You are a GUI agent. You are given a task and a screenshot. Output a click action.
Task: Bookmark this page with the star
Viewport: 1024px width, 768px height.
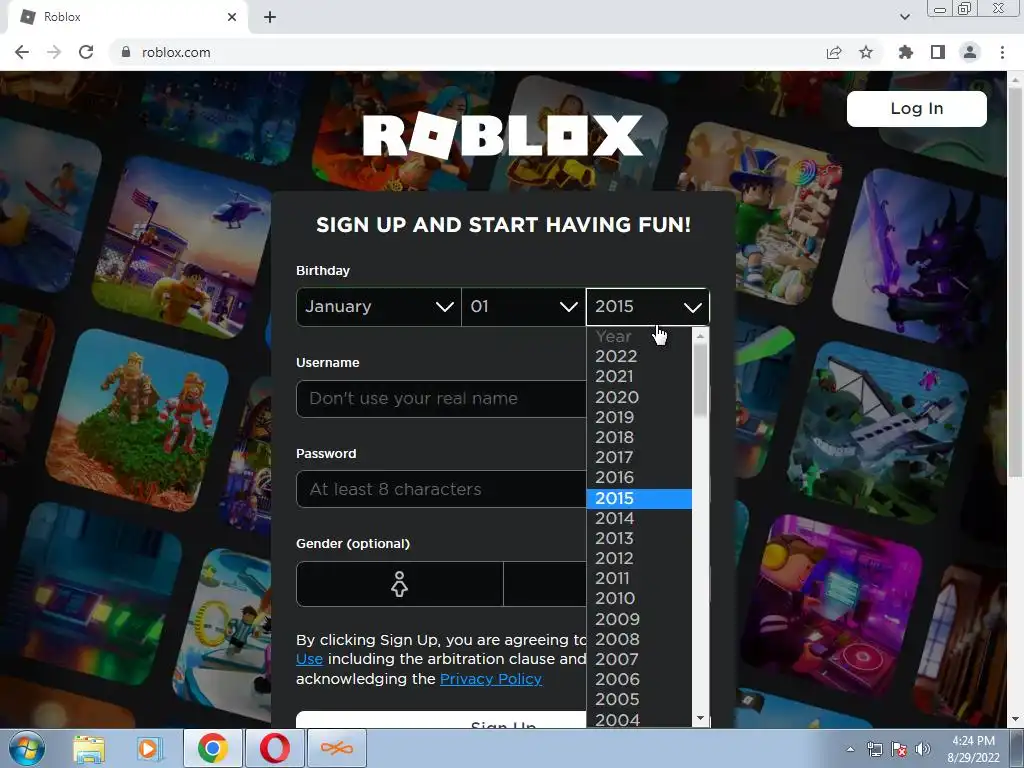point(866,52)
